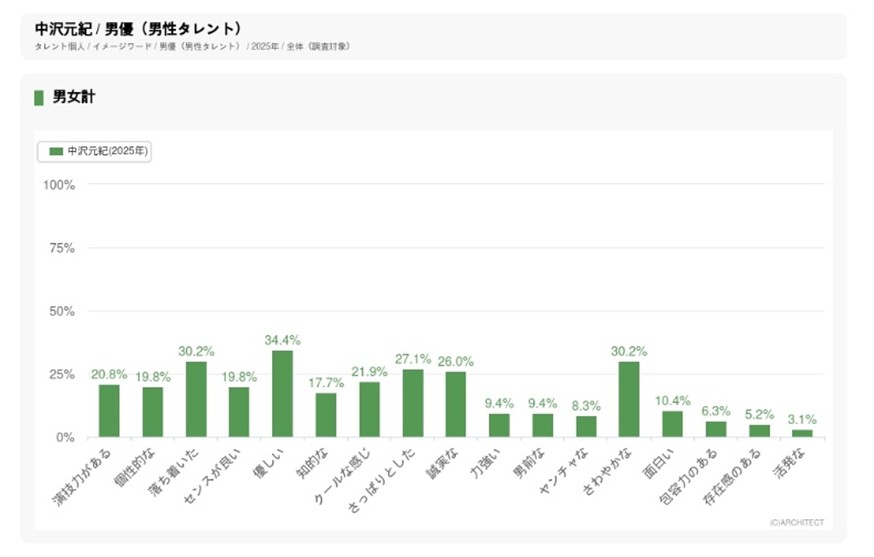Select the short 活発な bar at 3.1%

802,433
